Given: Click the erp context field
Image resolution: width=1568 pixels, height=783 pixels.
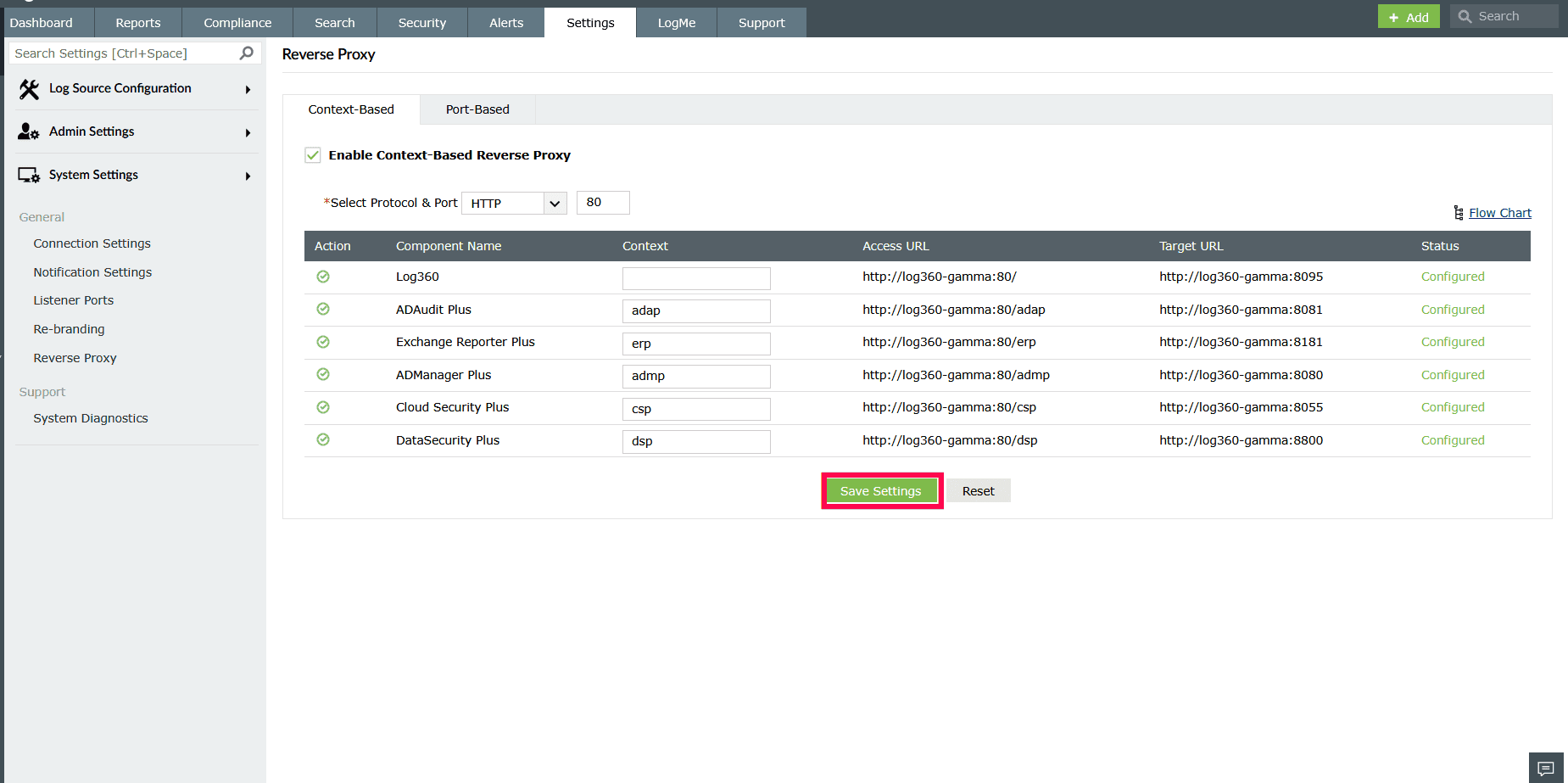Looking at the screenshot, I should (x=696, y=344).
